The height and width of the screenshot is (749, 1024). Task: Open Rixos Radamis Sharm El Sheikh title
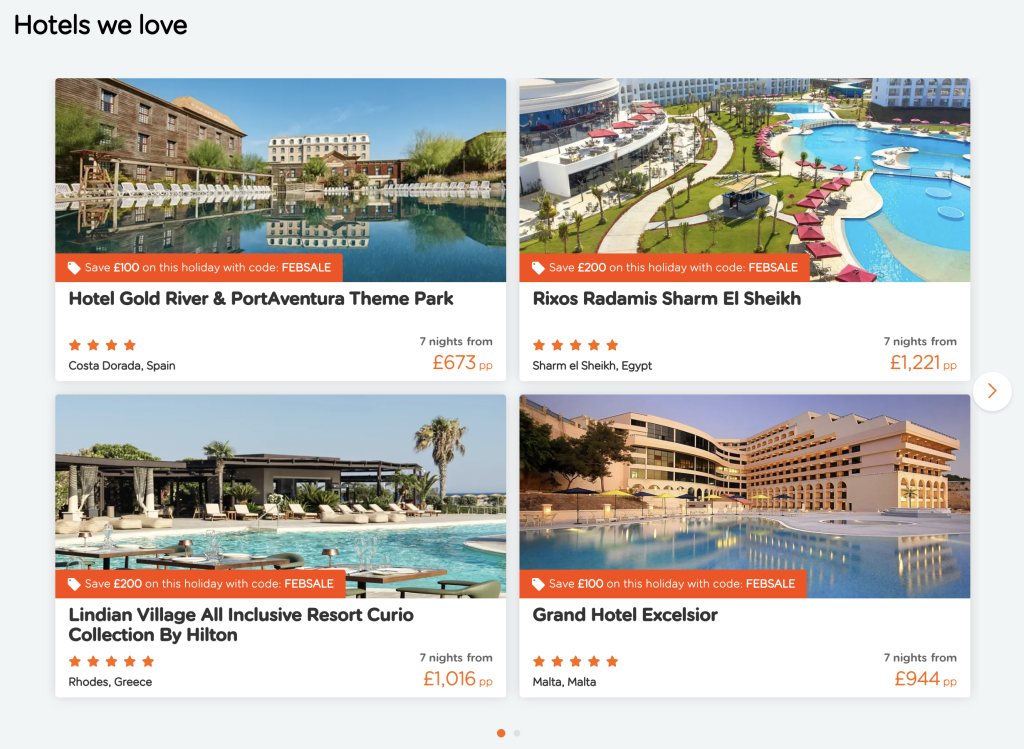click(x=667, y=298)
